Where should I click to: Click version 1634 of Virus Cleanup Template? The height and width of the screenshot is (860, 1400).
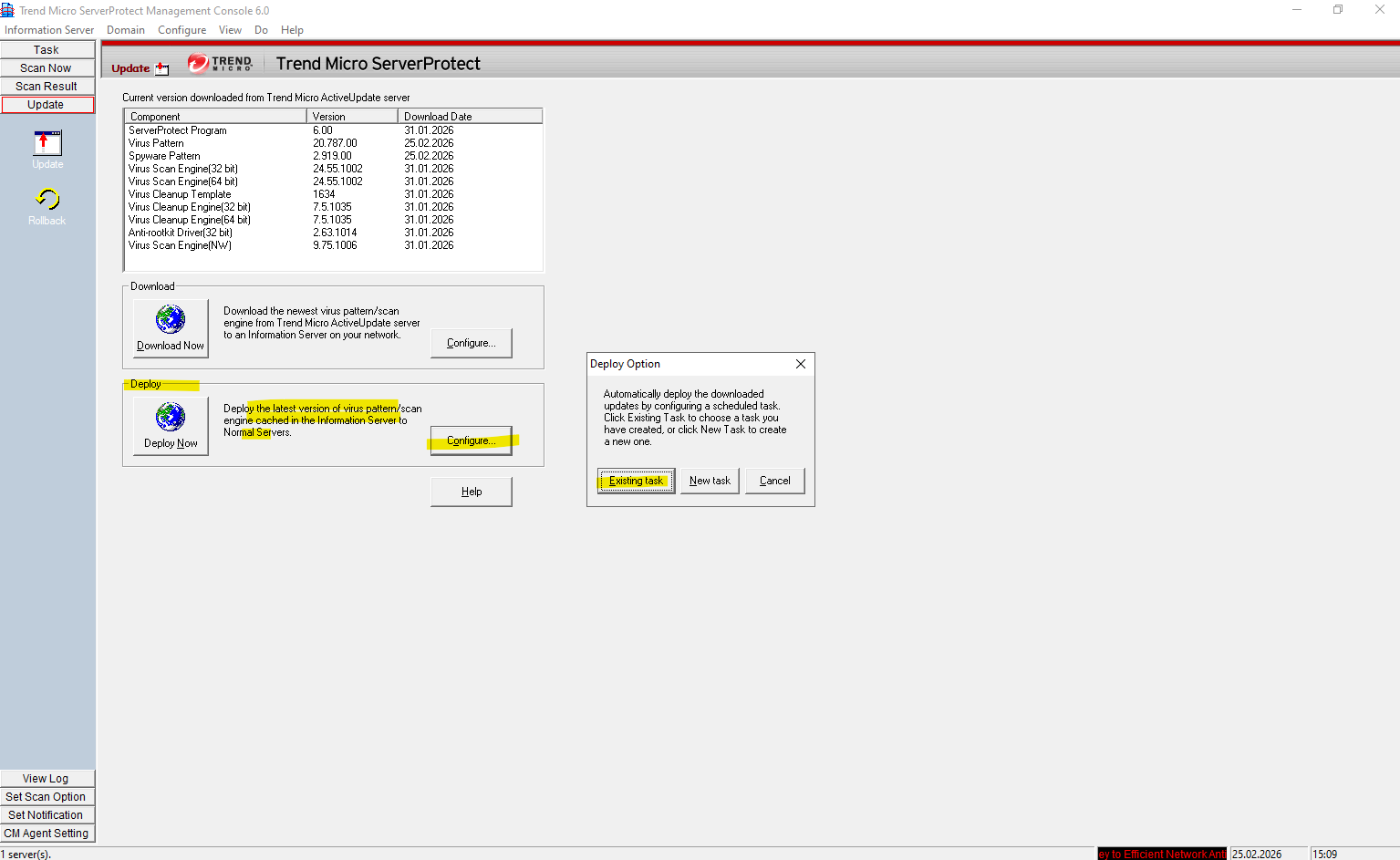pyautogui.click(x=324, y=194)
